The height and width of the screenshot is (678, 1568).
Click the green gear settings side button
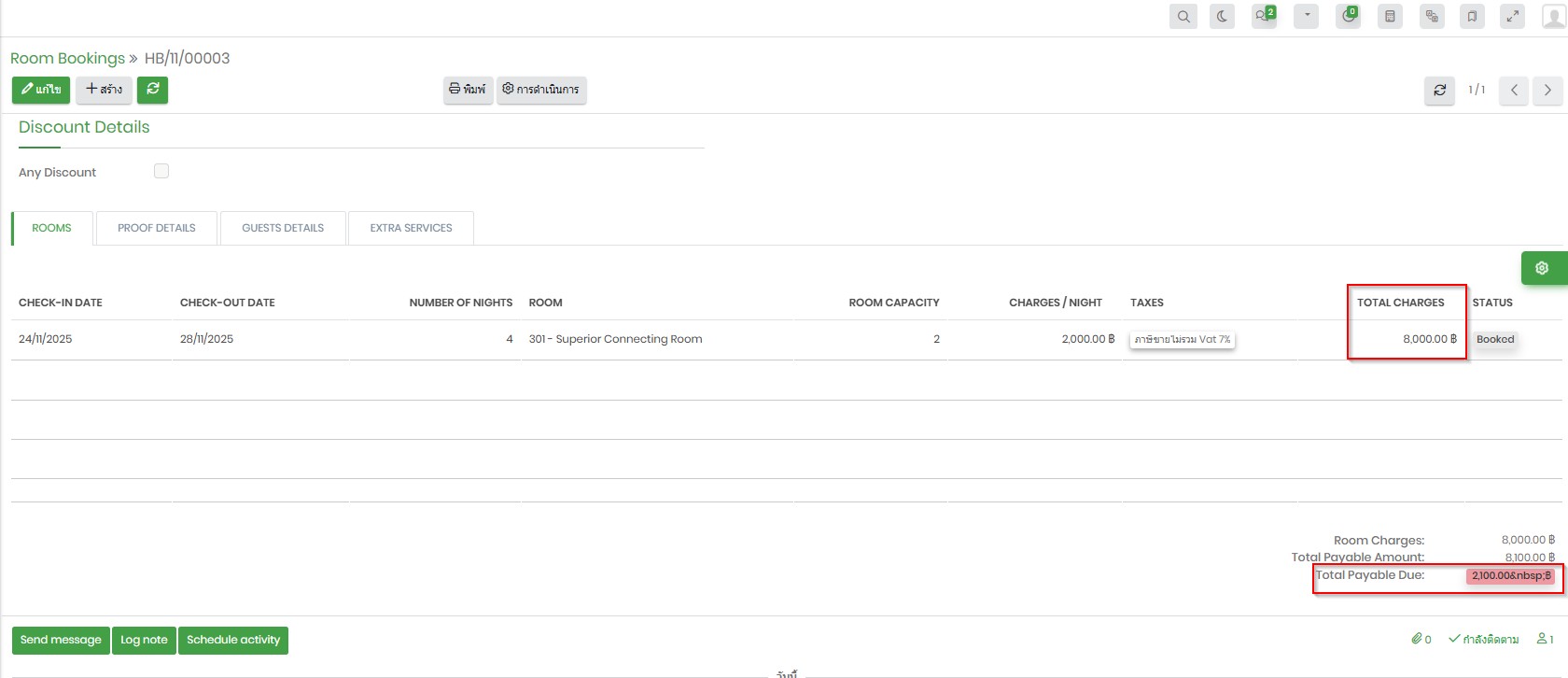1542,268
